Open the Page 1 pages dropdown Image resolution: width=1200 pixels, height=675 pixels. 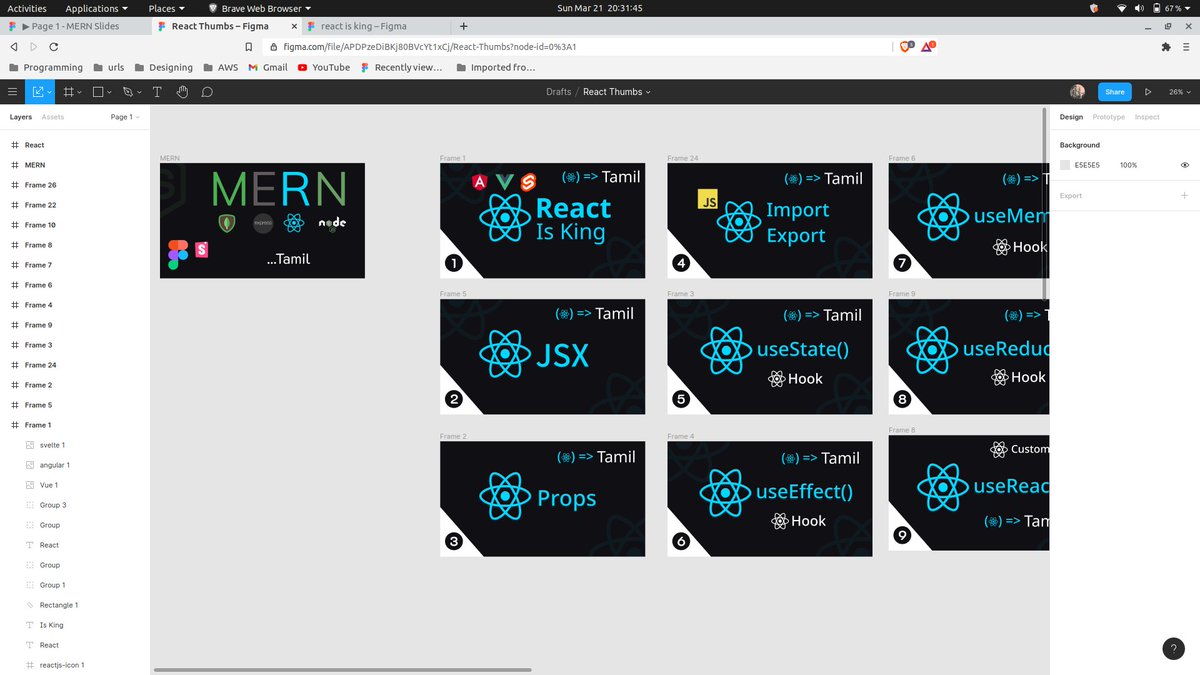[x=125, y=117]
